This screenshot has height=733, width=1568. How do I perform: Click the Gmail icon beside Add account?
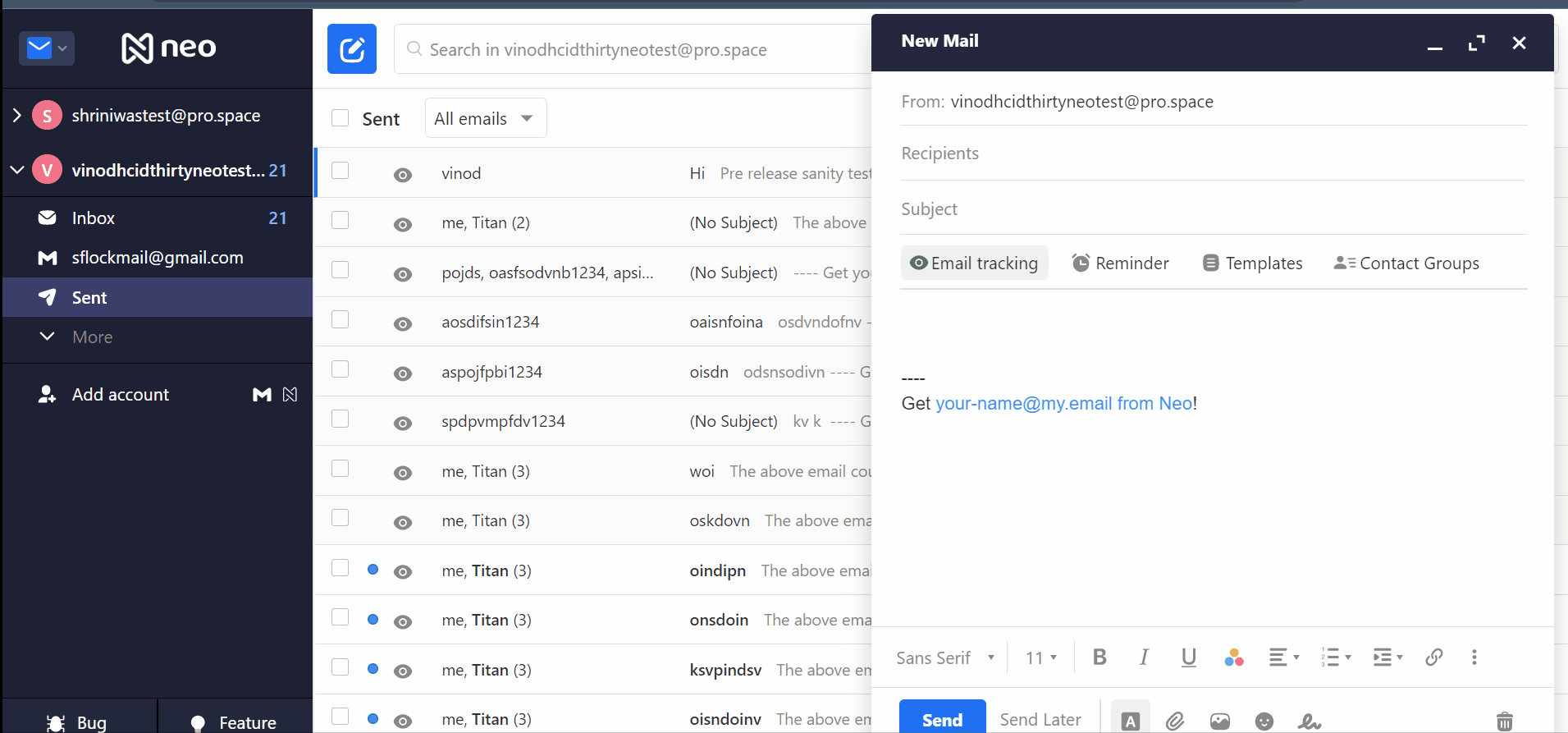[x=262, y=395]
